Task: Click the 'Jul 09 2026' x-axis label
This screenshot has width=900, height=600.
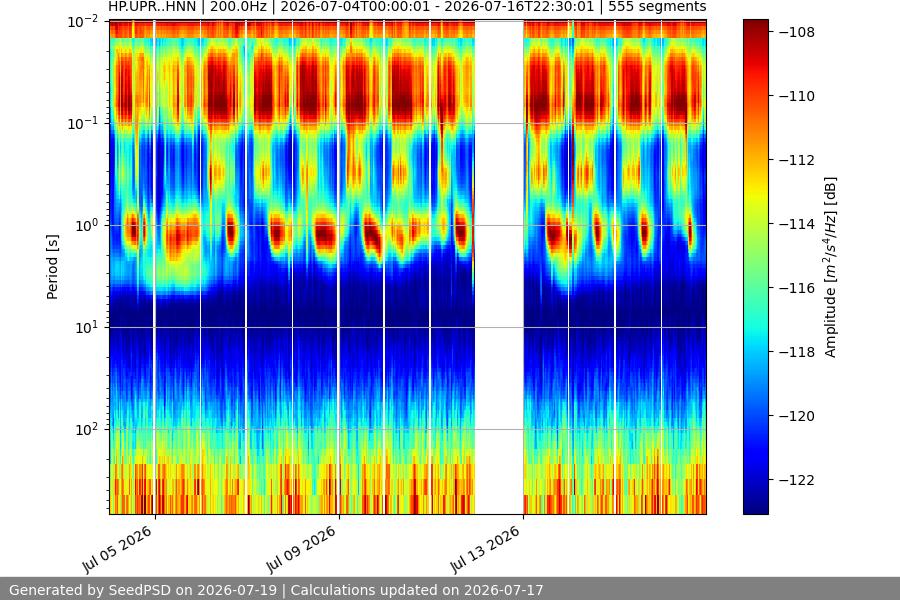Action: [x=301, y=549]
